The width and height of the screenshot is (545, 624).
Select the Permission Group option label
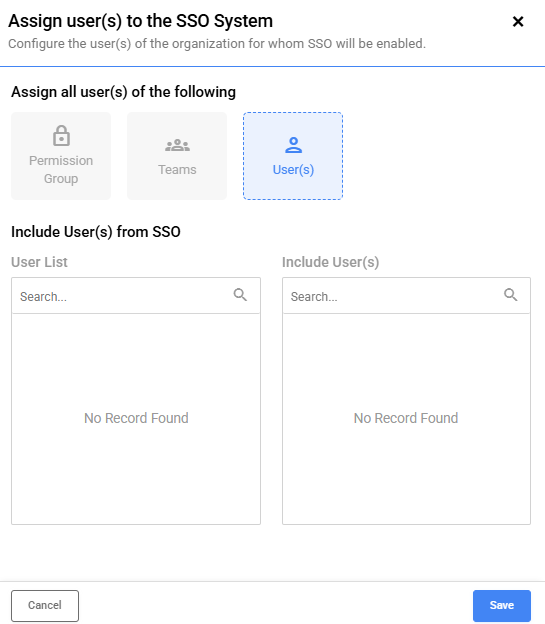pos(61,170)
